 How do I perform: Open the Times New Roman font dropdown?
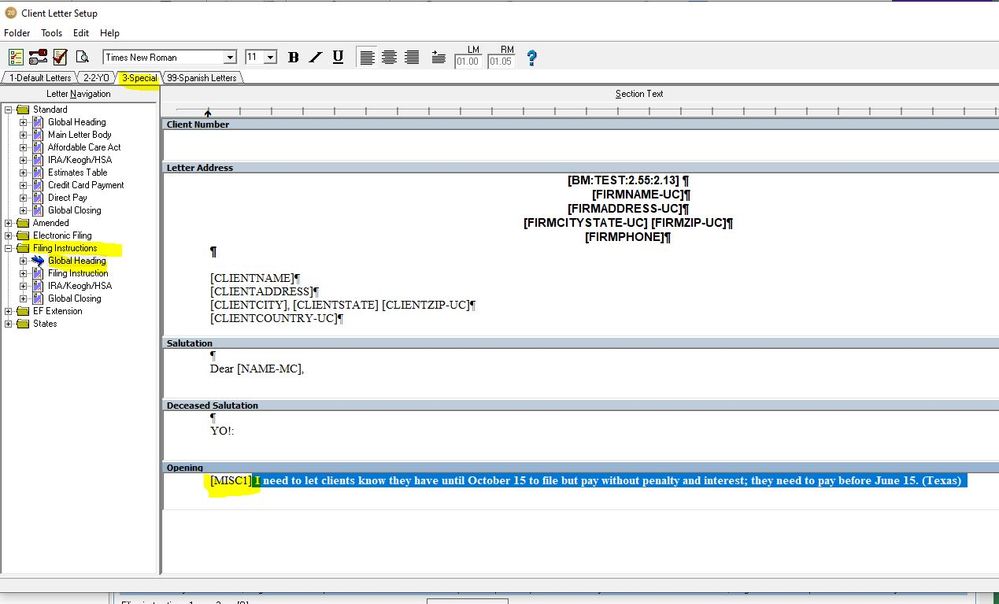tap(230, 58)
